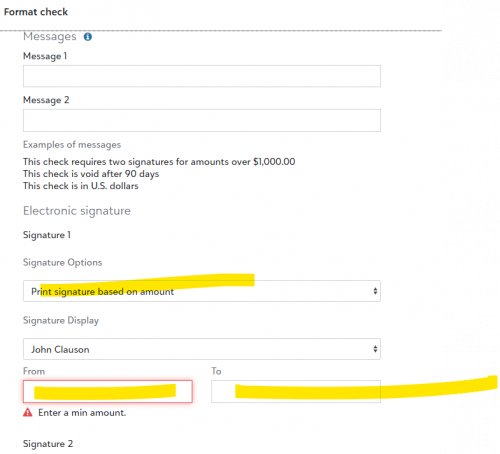
Task: Click the Signature 2 label
Action: (48, 444)
